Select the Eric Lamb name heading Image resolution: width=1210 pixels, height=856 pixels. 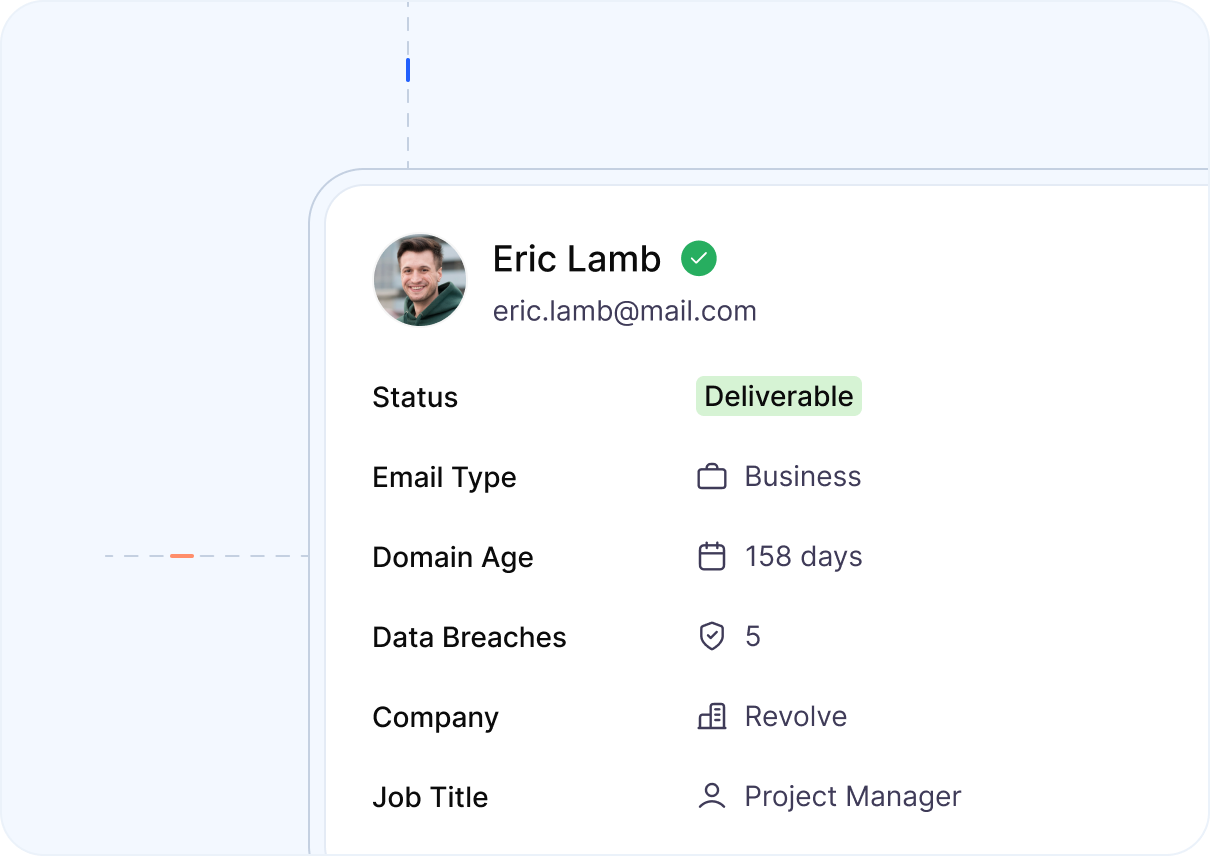(x=577, y=259)
